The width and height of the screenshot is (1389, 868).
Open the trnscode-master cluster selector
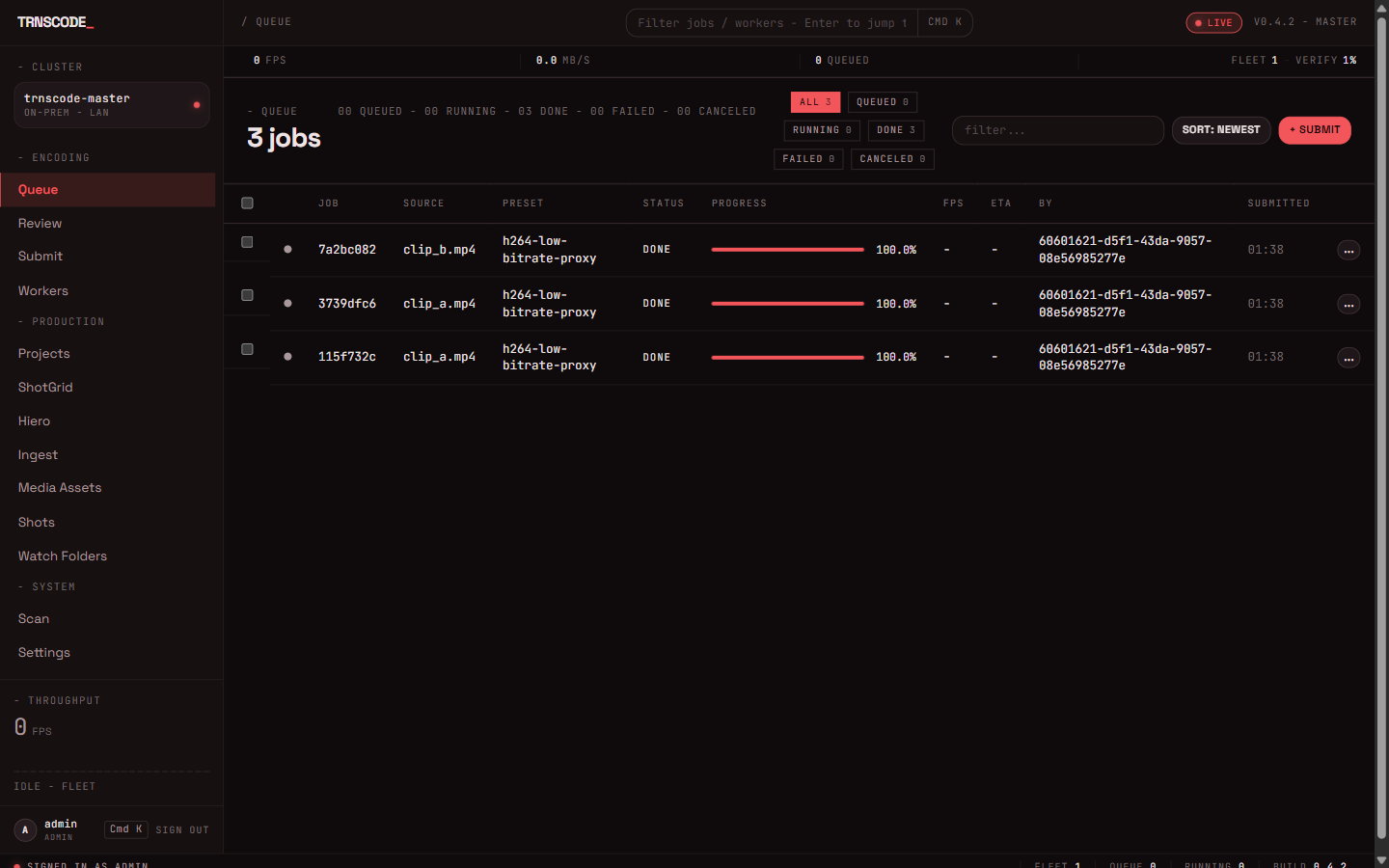pos(112,105)
